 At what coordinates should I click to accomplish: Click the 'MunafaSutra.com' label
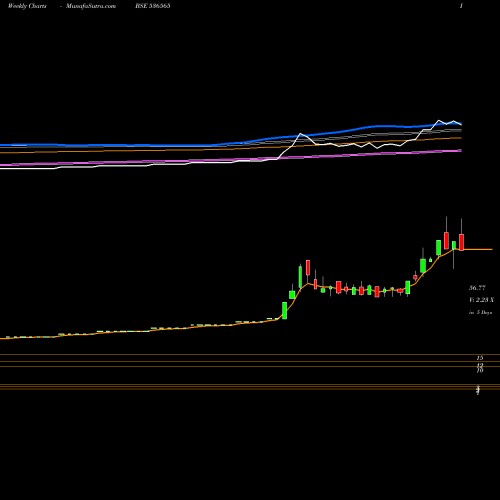(91, 6)
